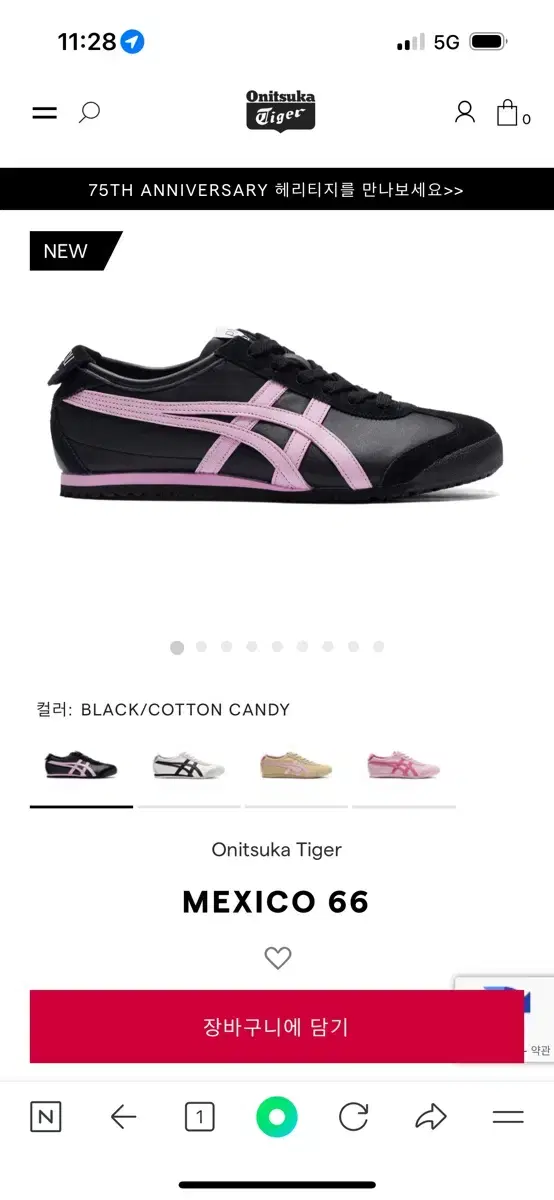Image resolution: width=554 pixels, height=1200 pixels.
Task: Jump to second image carousel dot
Action: point(202,647)
